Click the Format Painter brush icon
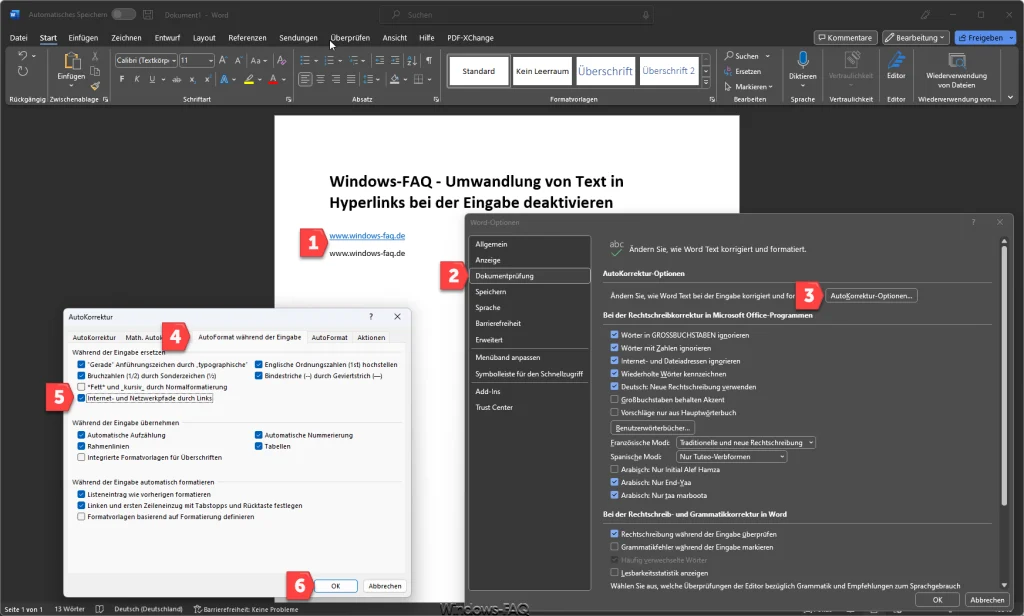This screenshot has height=616, width=1024. pos(95,86)
